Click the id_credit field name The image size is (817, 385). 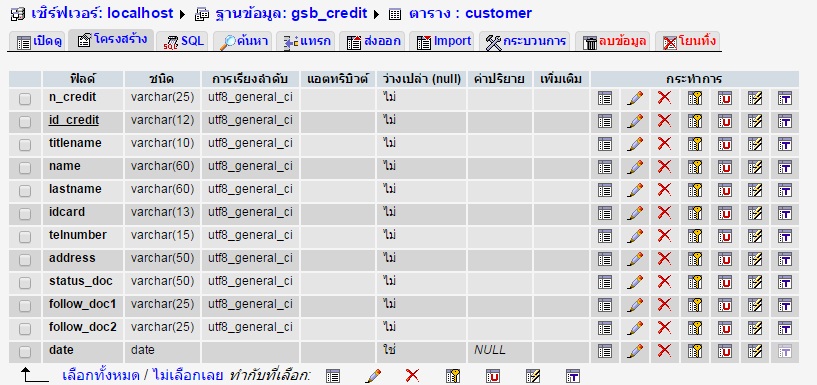73,120
